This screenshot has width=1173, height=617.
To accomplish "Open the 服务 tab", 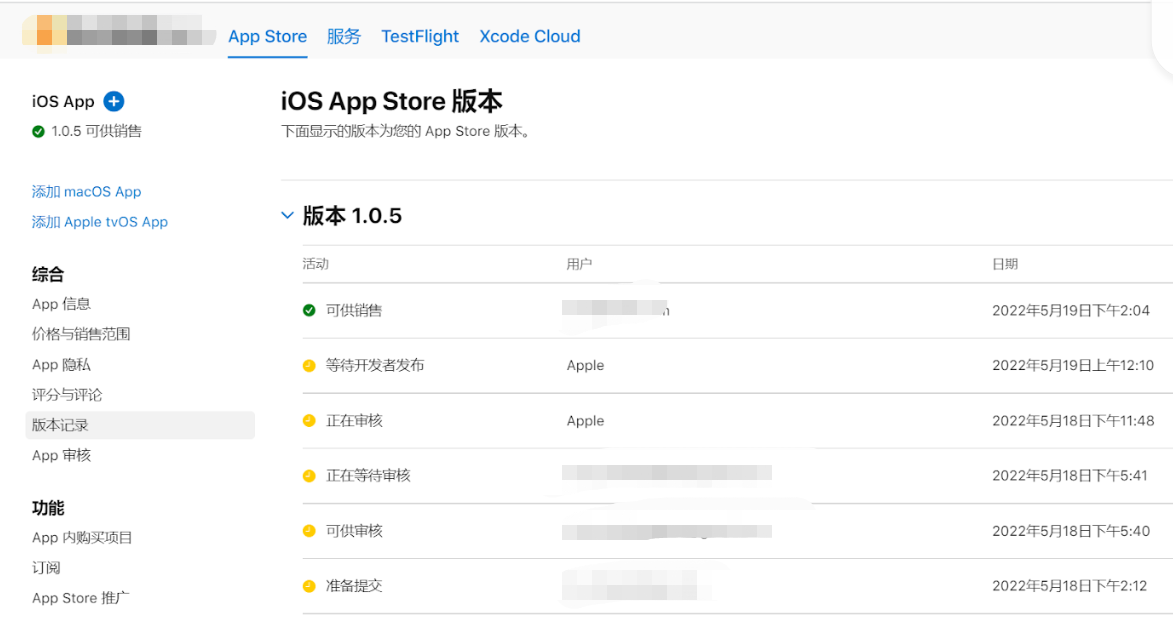I will 344,37.
